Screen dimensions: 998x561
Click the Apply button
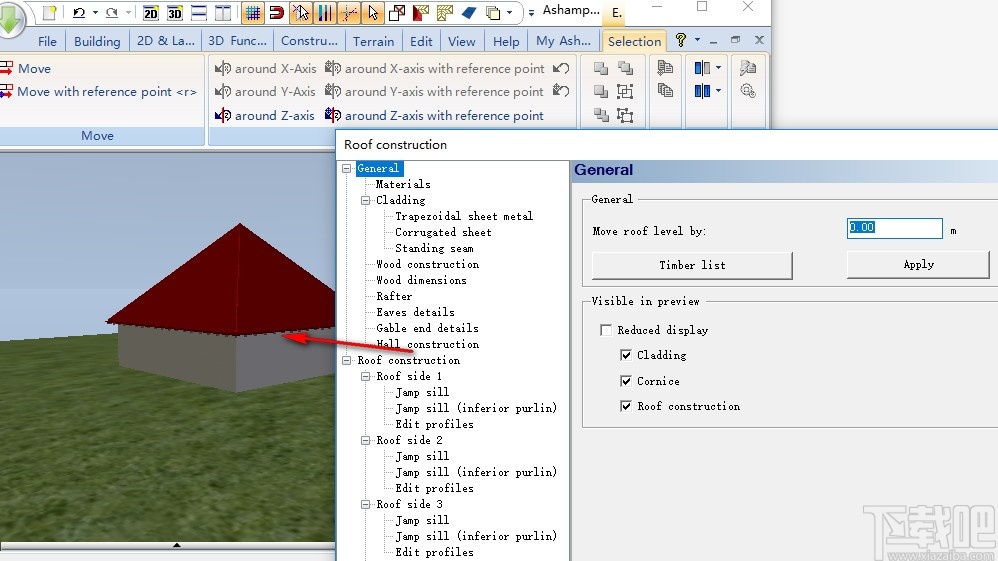918,264
